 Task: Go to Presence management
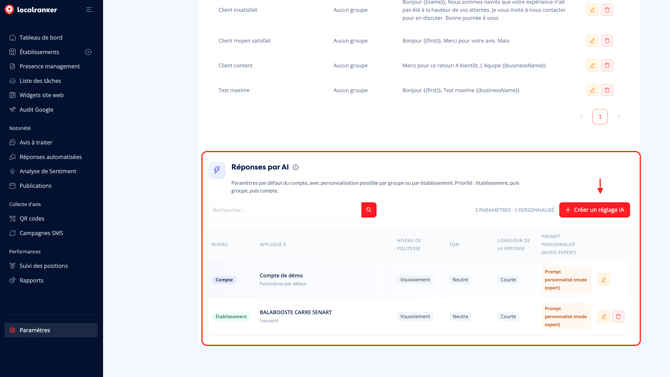(49, 66)
